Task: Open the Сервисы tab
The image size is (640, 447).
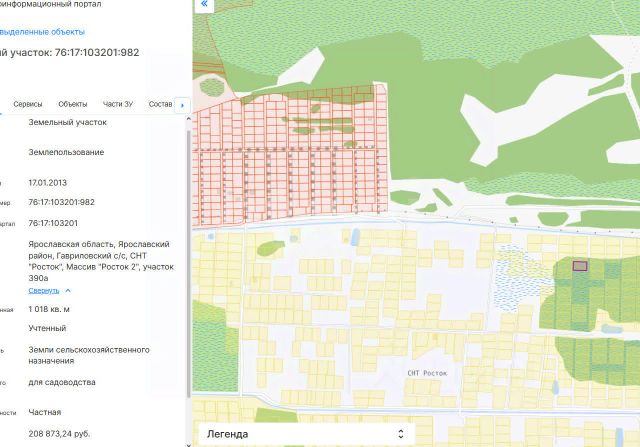Action: [28, 104]
